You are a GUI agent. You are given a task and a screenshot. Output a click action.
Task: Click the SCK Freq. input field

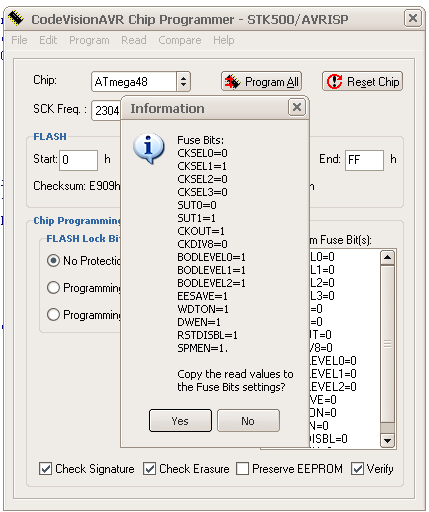[106, 110]
